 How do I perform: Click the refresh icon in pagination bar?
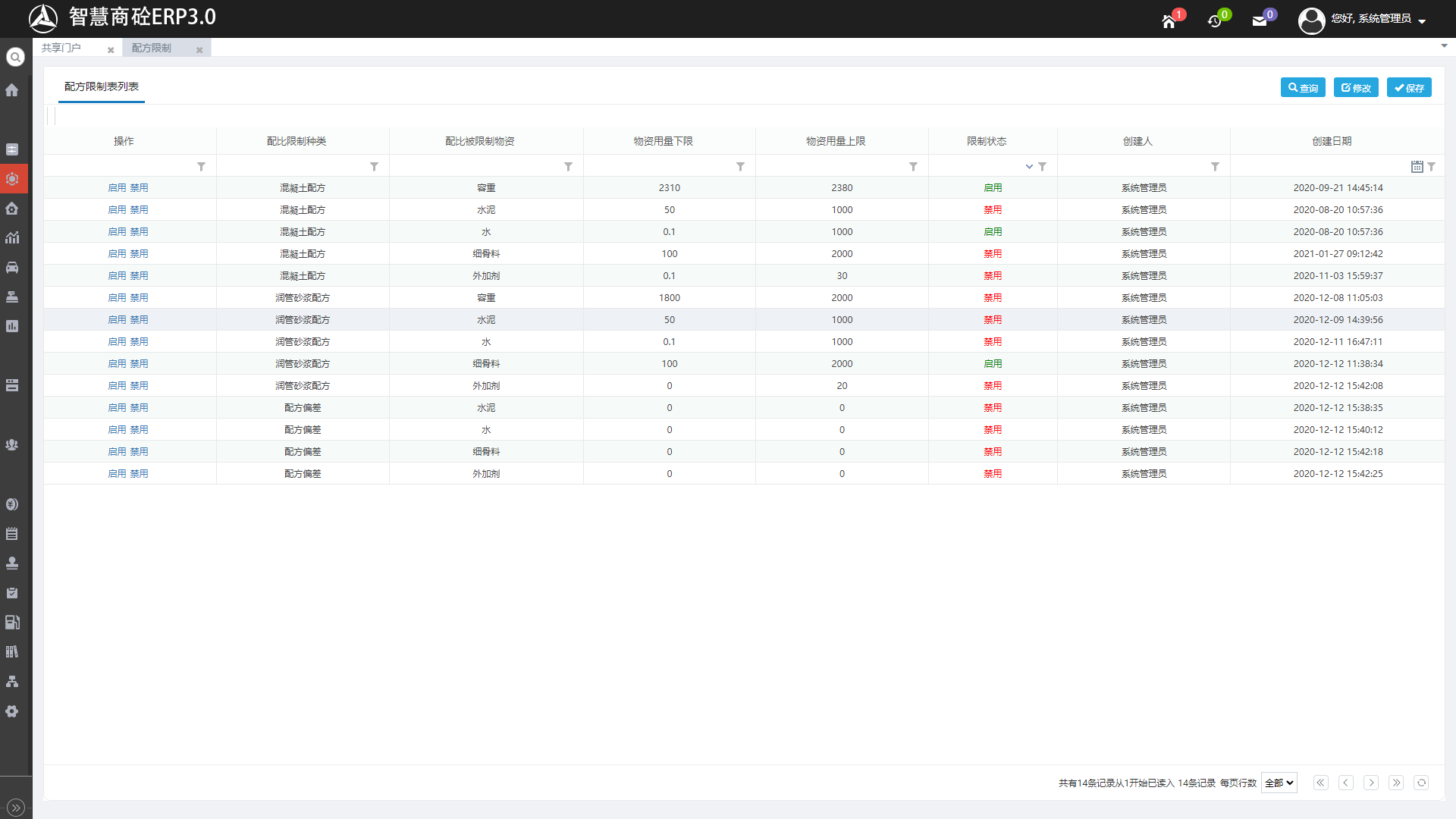click(x=1421, y=783)
